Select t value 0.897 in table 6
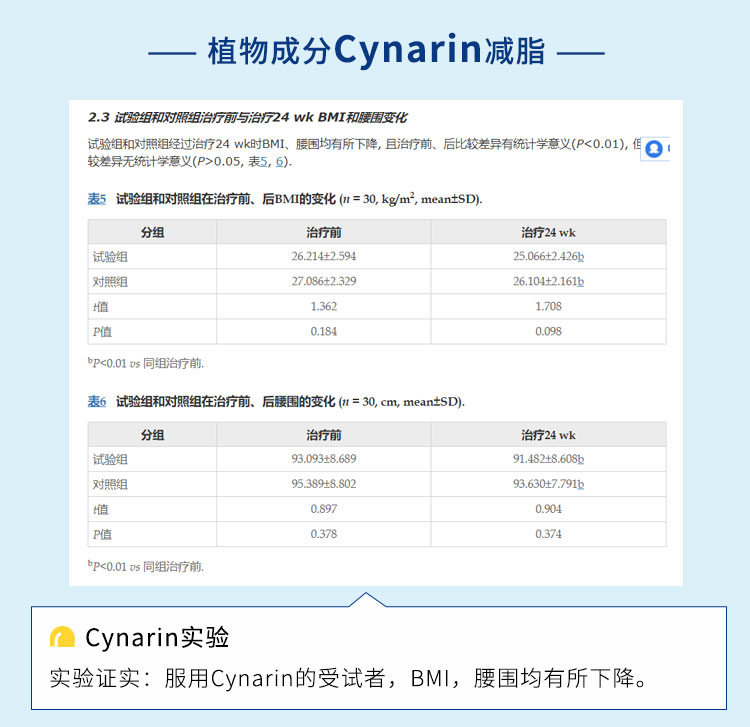Image resolution: width=750 pixels, height=727 pixels. [324, 509]
